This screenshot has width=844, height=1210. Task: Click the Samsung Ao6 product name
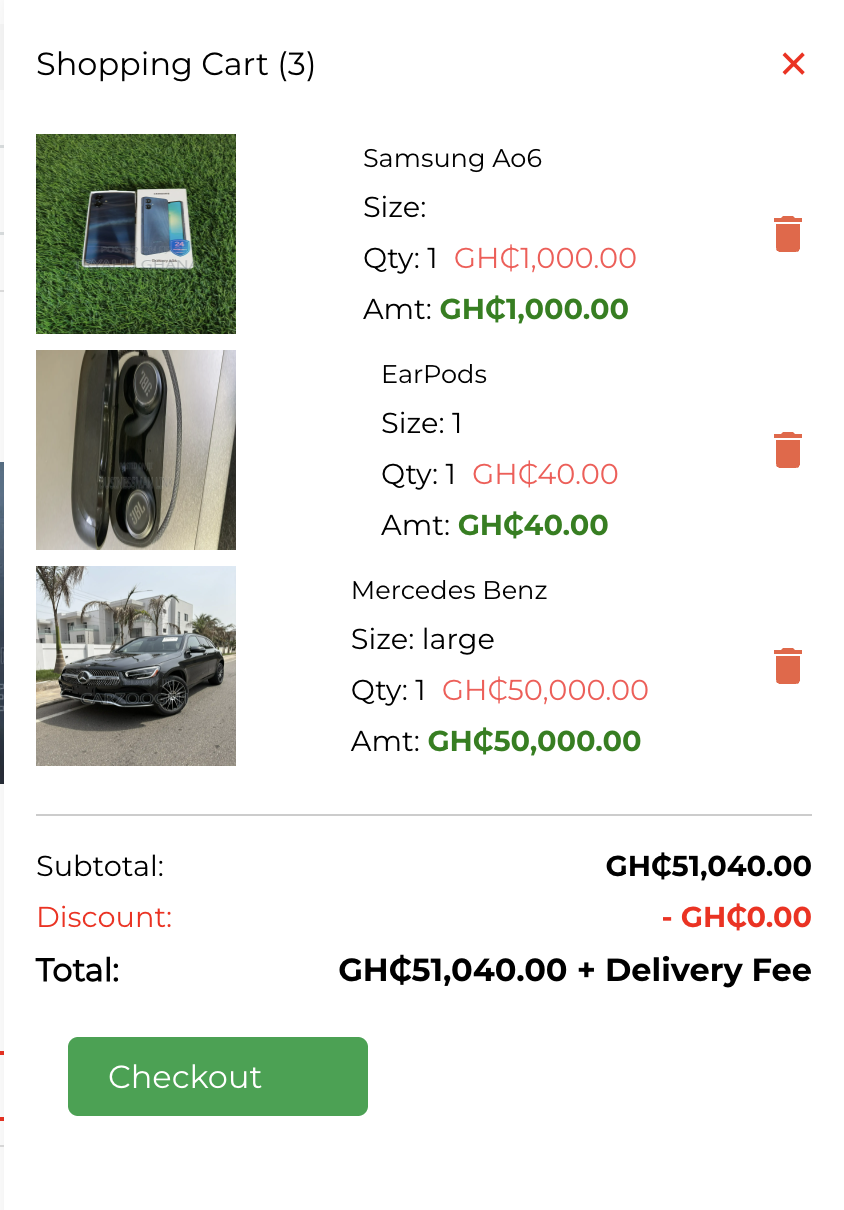[x=452, y=158]
